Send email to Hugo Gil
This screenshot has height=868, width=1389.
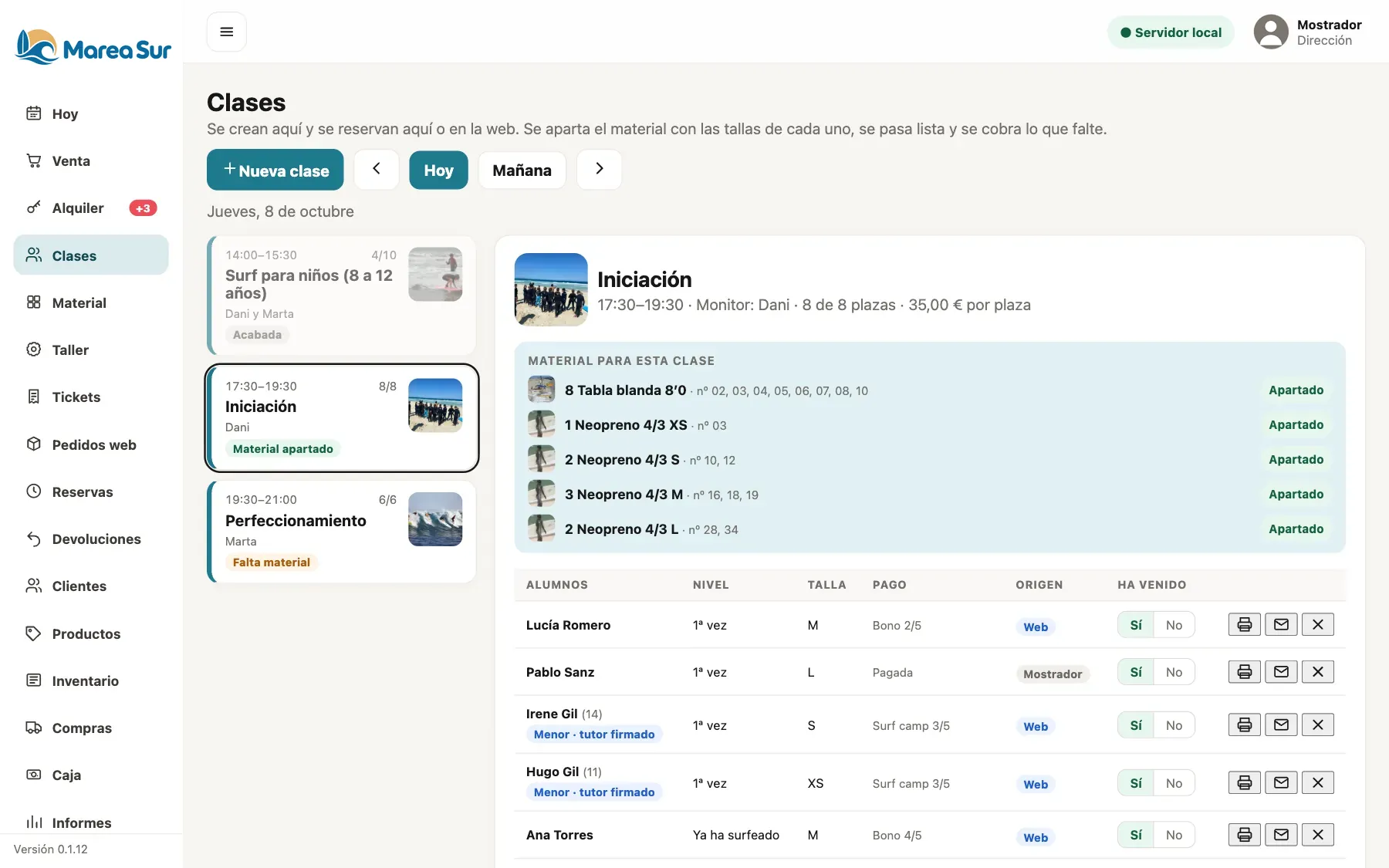[x=1281, y=782]
